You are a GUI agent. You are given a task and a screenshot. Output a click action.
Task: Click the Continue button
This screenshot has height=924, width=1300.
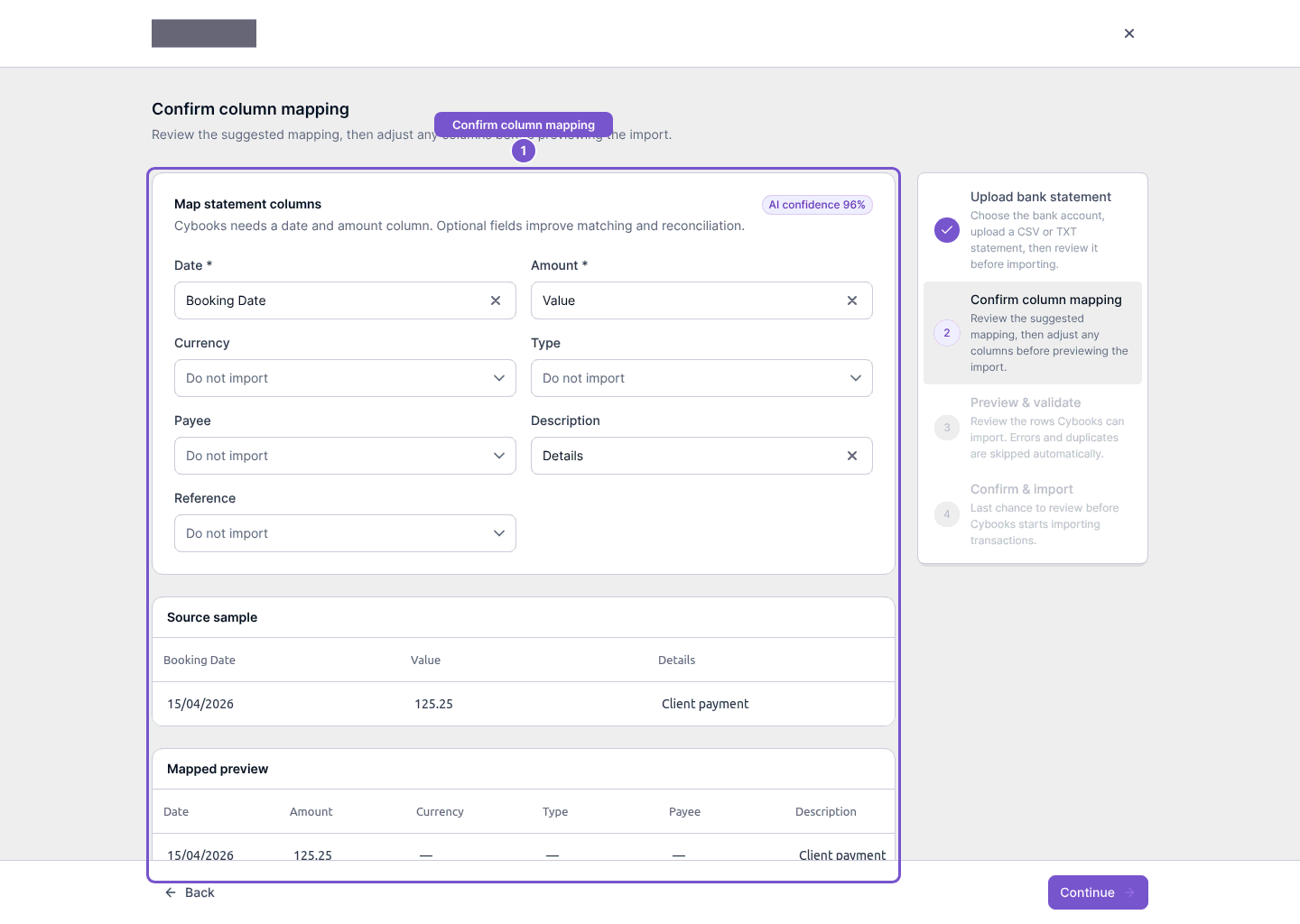[x=1098, y=892]
